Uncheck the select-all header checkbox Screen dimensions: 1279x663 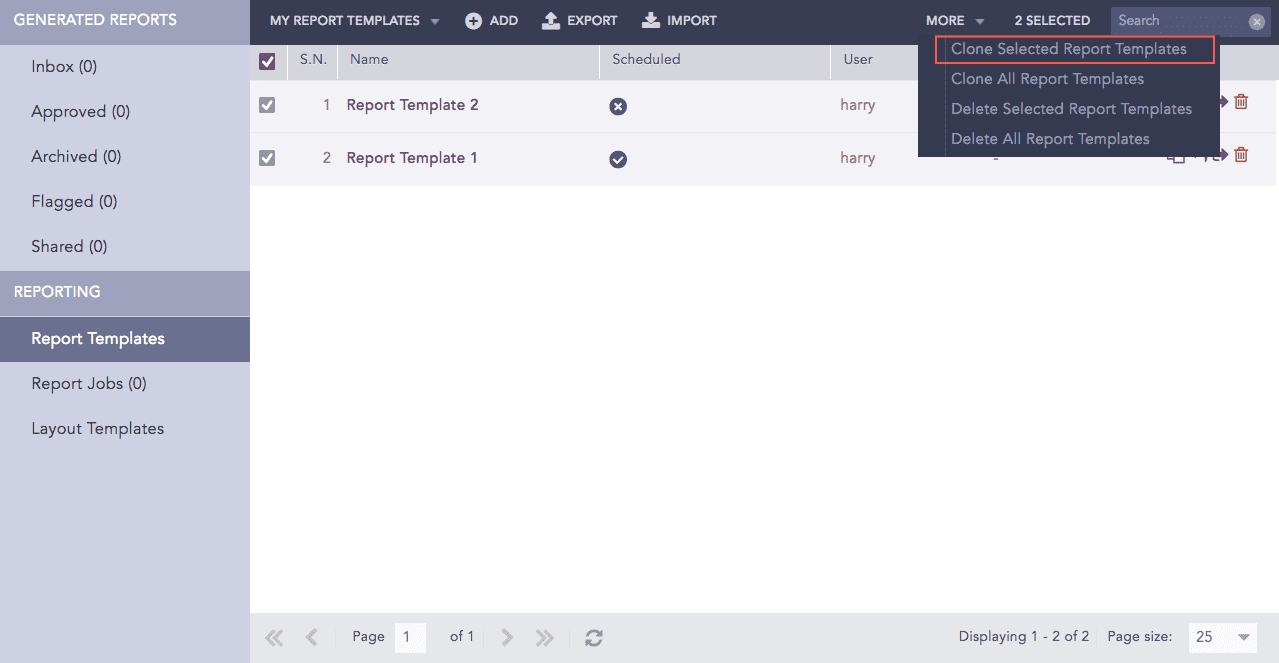(x=267, y=62)
